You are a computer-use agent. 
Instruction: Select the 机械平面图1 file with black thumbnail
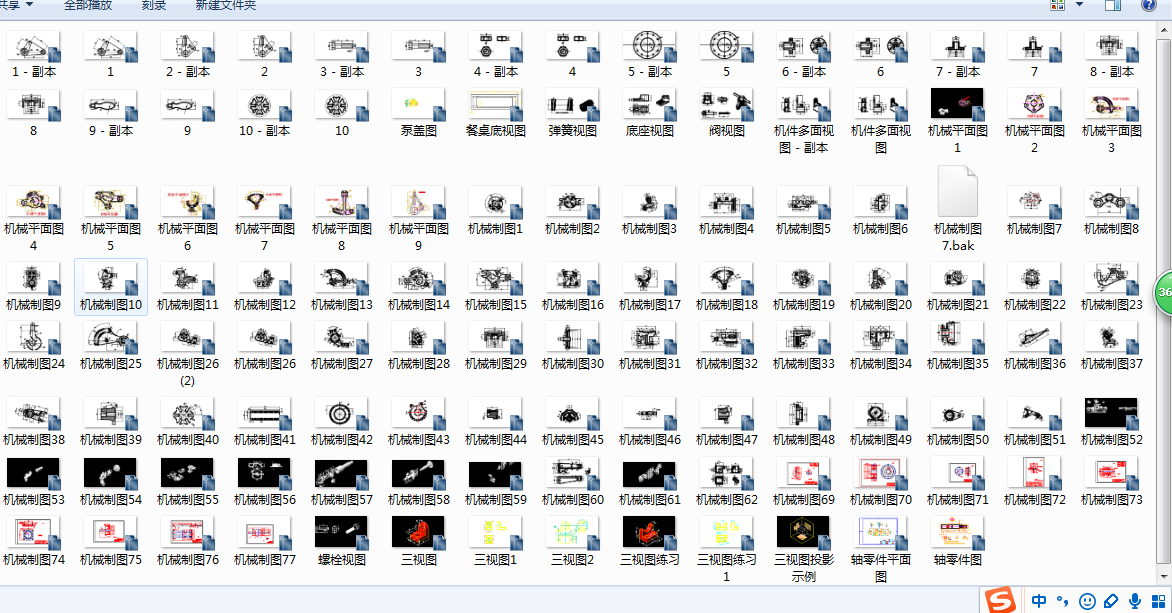957,122
